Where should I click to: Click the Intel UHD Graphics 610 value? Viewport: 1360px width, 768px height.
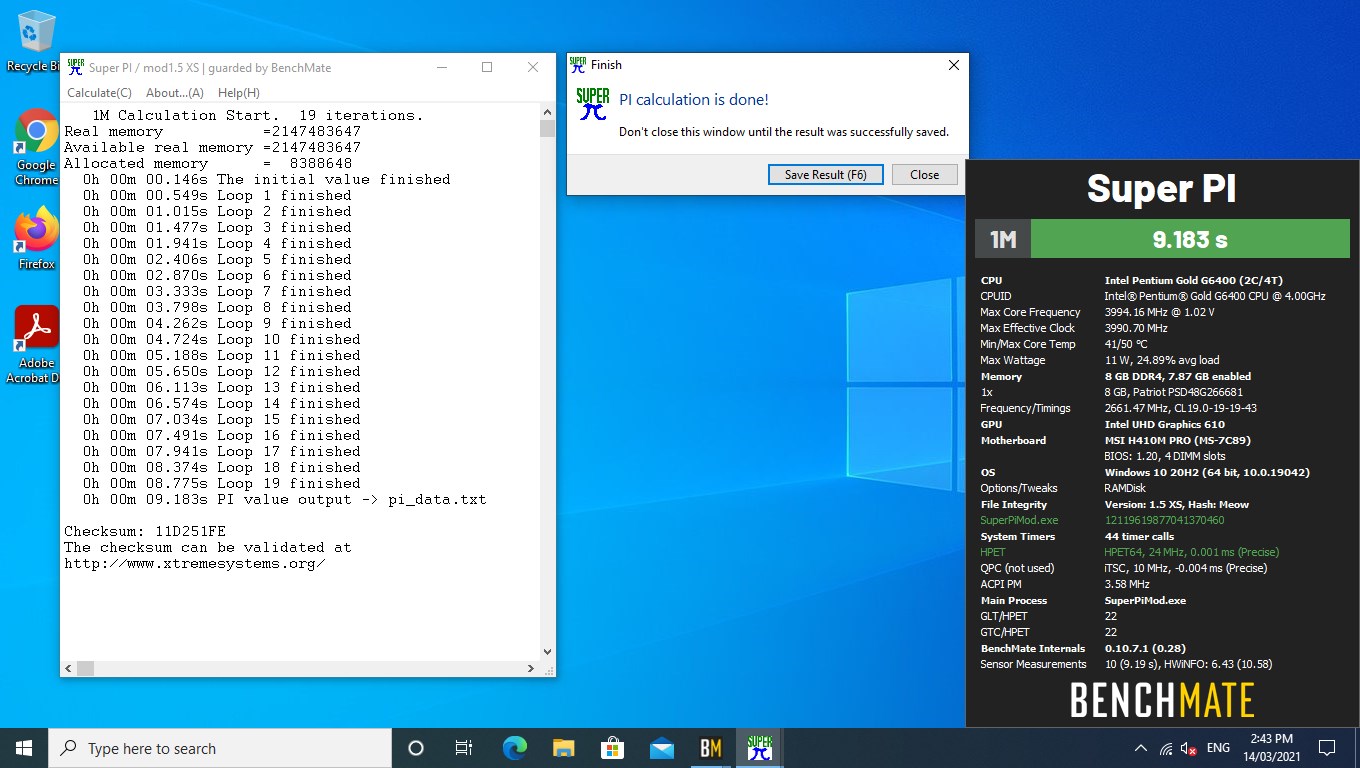(x=1163, y=424)
